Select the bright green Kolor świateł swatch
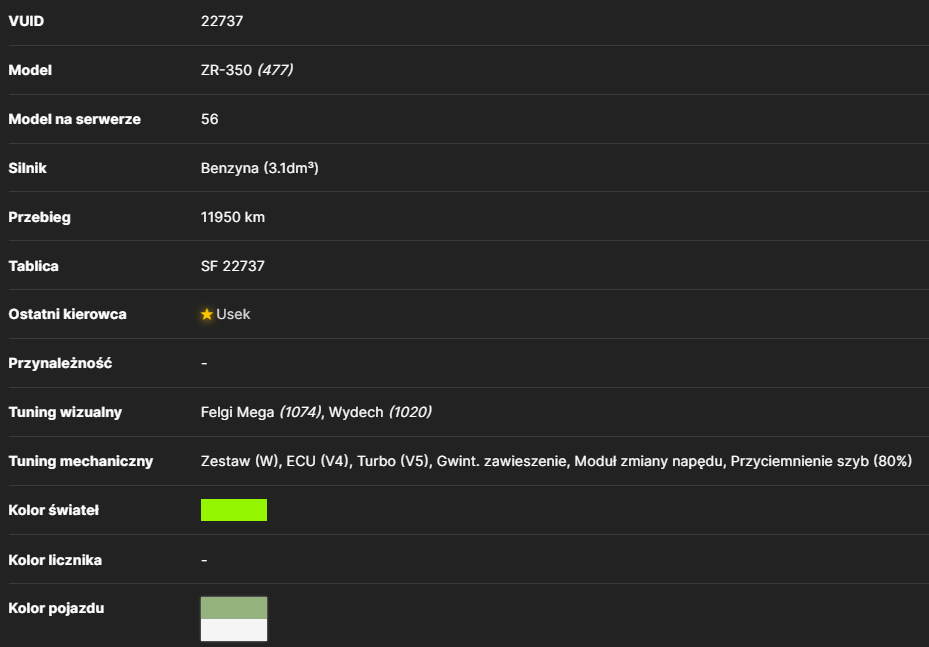 click(x=234, y=510)
